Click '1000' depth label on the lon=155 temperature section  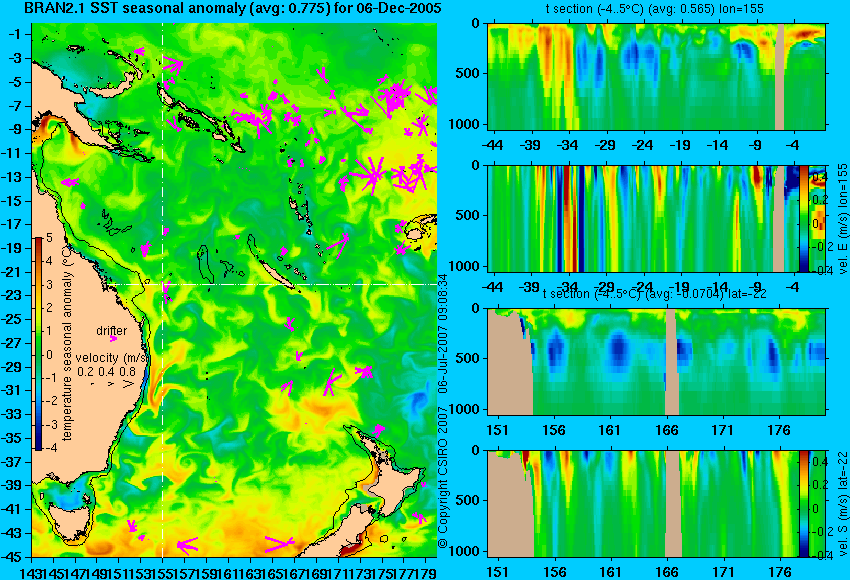tap(465, 125)
